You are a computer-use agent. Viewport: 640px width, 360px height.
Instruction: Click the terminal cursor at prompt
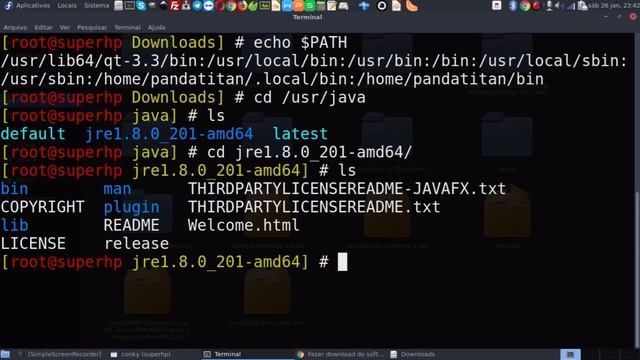point(342,262)
